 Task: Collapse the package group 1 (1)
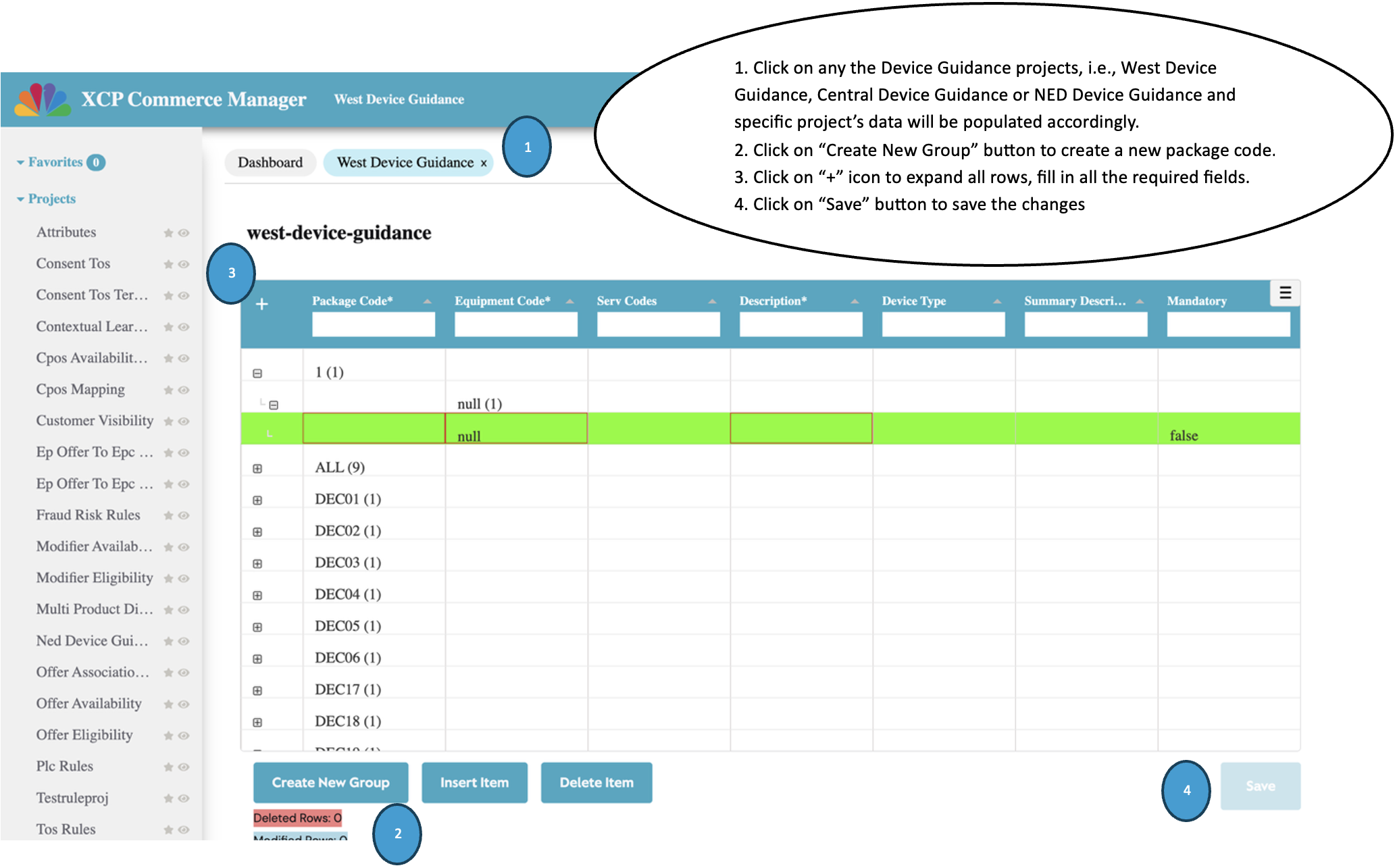point(257,373)
